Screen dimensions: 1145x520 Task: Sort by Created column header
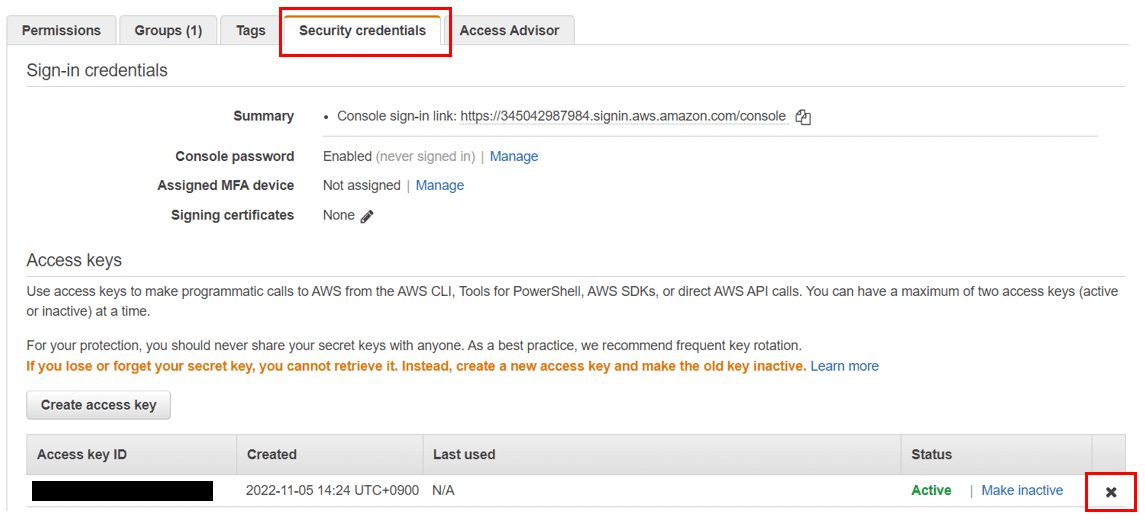(x=272, y=454)
